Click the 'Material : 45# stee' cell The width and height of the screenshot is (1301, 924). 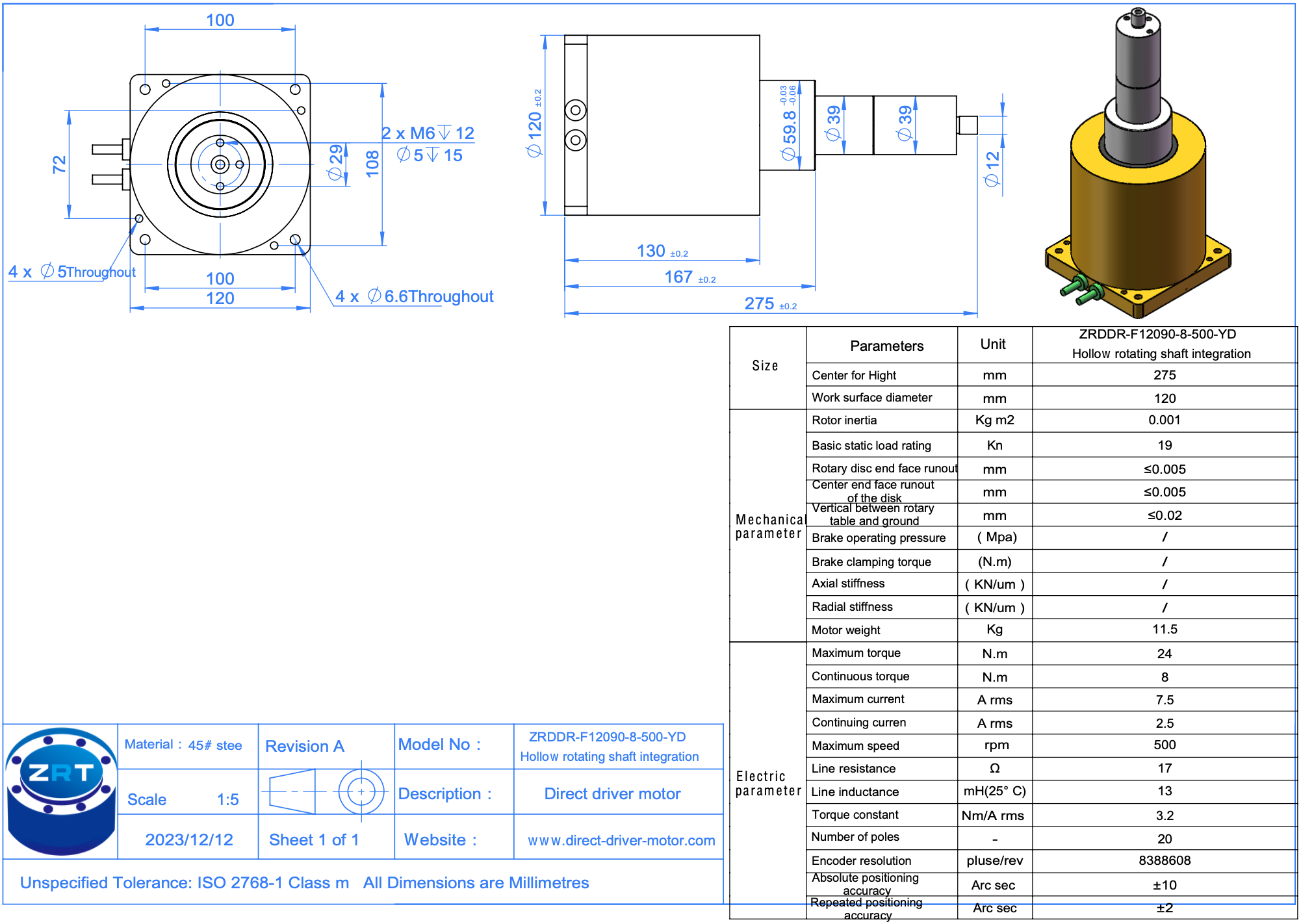183,745
